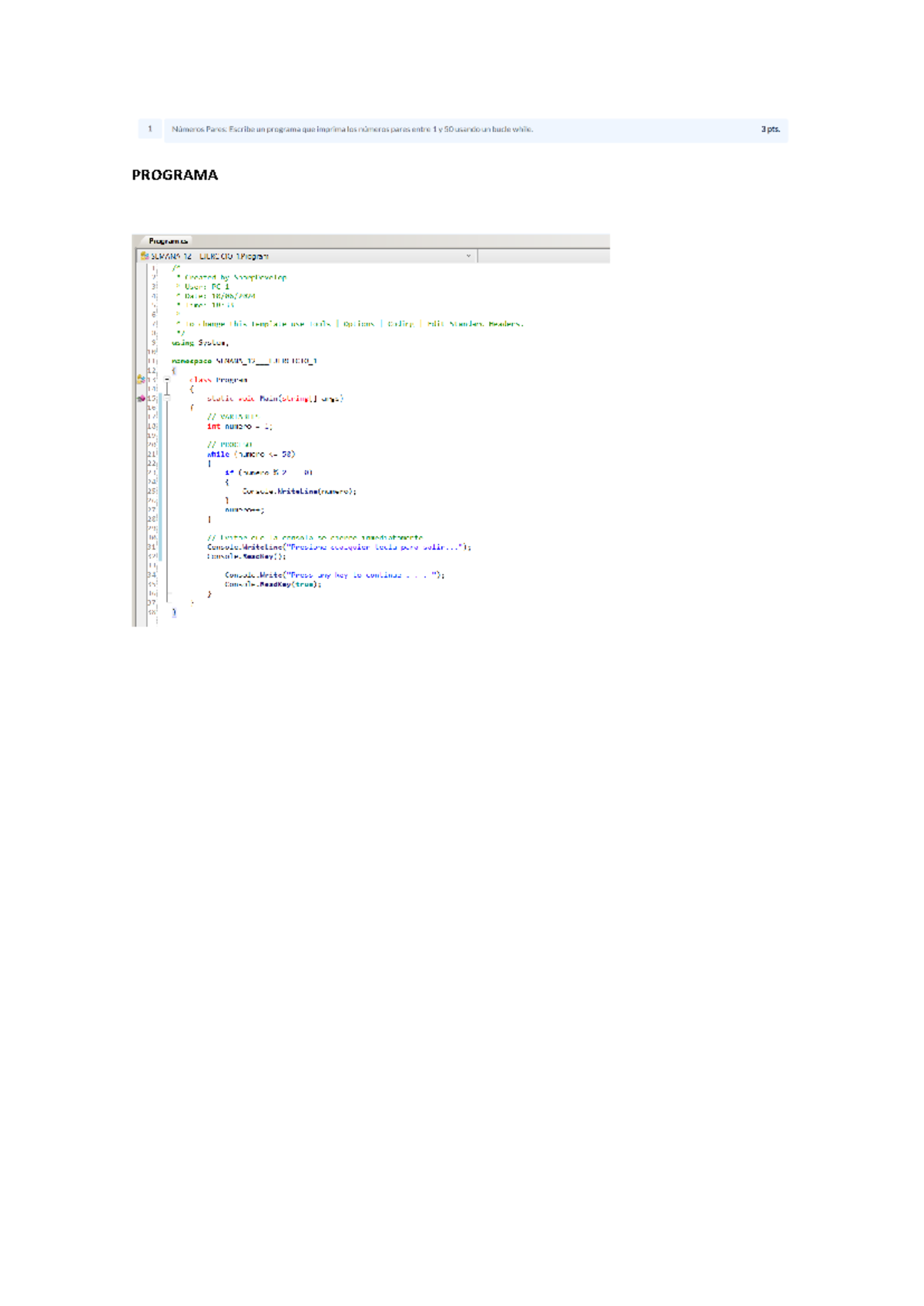Click the Console.WriteLine(numero) statement
The height and width of the screenshot is (1306, 924).
pyautogui.click(x=299, y=491)
